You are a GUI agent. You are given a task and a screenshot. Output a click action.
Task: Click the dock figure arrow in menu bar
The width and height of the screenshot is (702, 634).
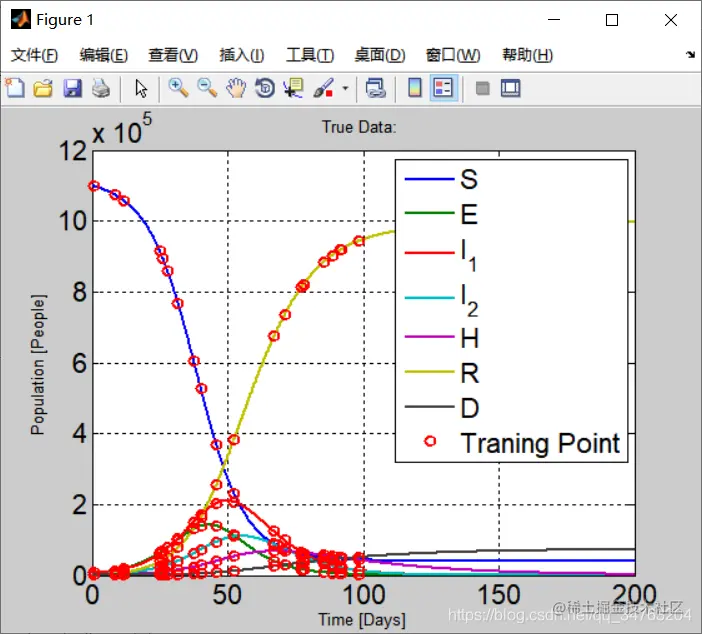tap(690, 55)
